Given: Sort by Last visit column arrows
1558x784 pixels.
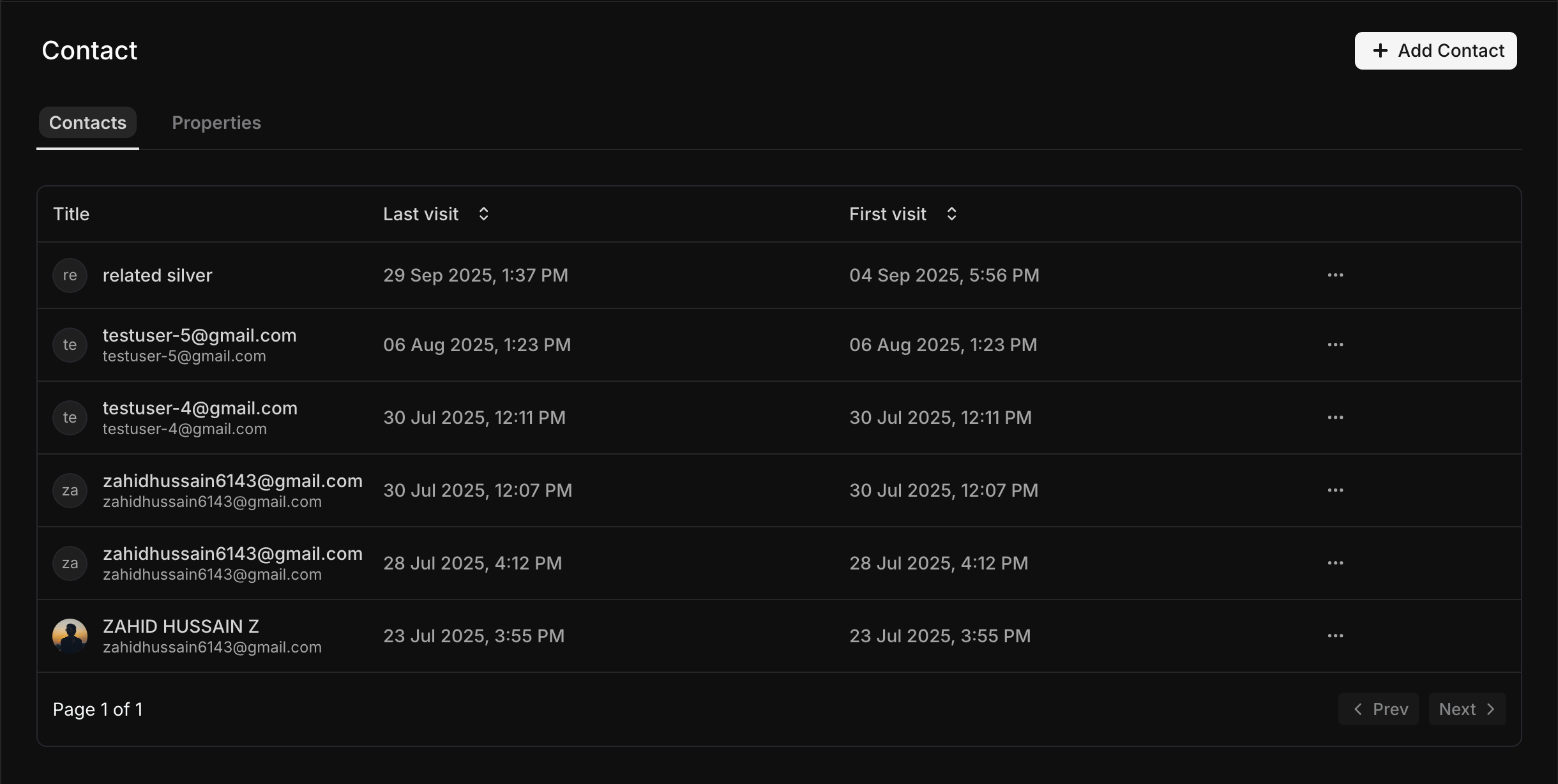Looking at the screenshot, I should (x=483, y=214).
